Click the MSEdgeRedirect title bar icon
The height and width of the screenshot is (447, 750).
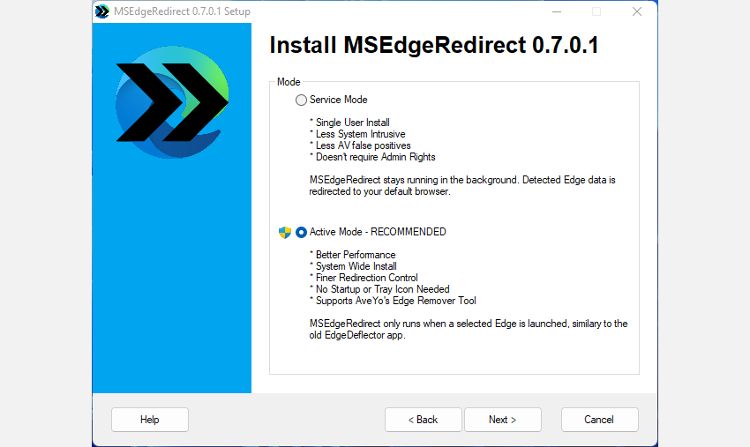pos(102,11)
